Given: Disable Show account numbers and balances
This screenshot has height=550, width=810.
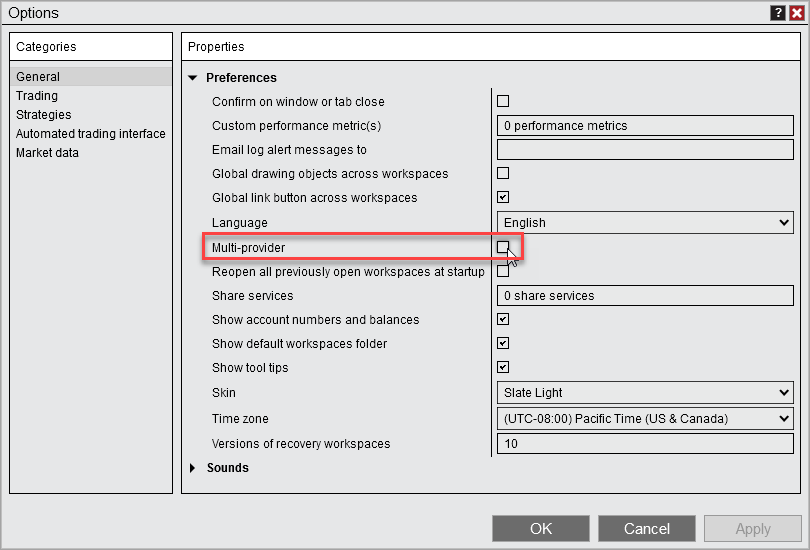Looking at the screenshot, I should click(x=503, y=319).
